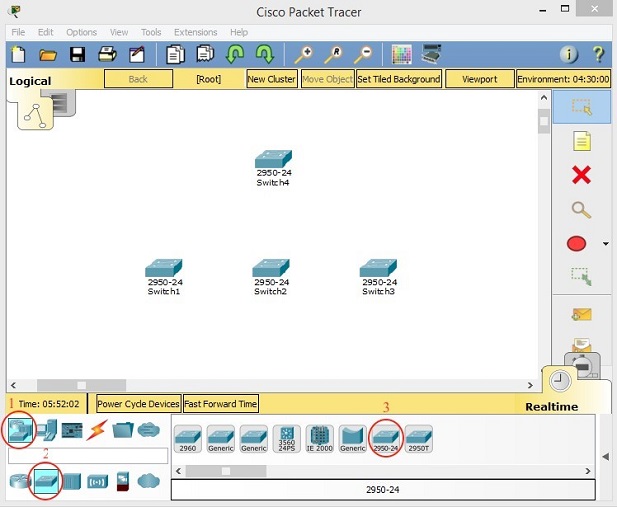The image size is (617, 507).
Task: Open the Activity Wizard icon
Action: click(x=137, y=54)
